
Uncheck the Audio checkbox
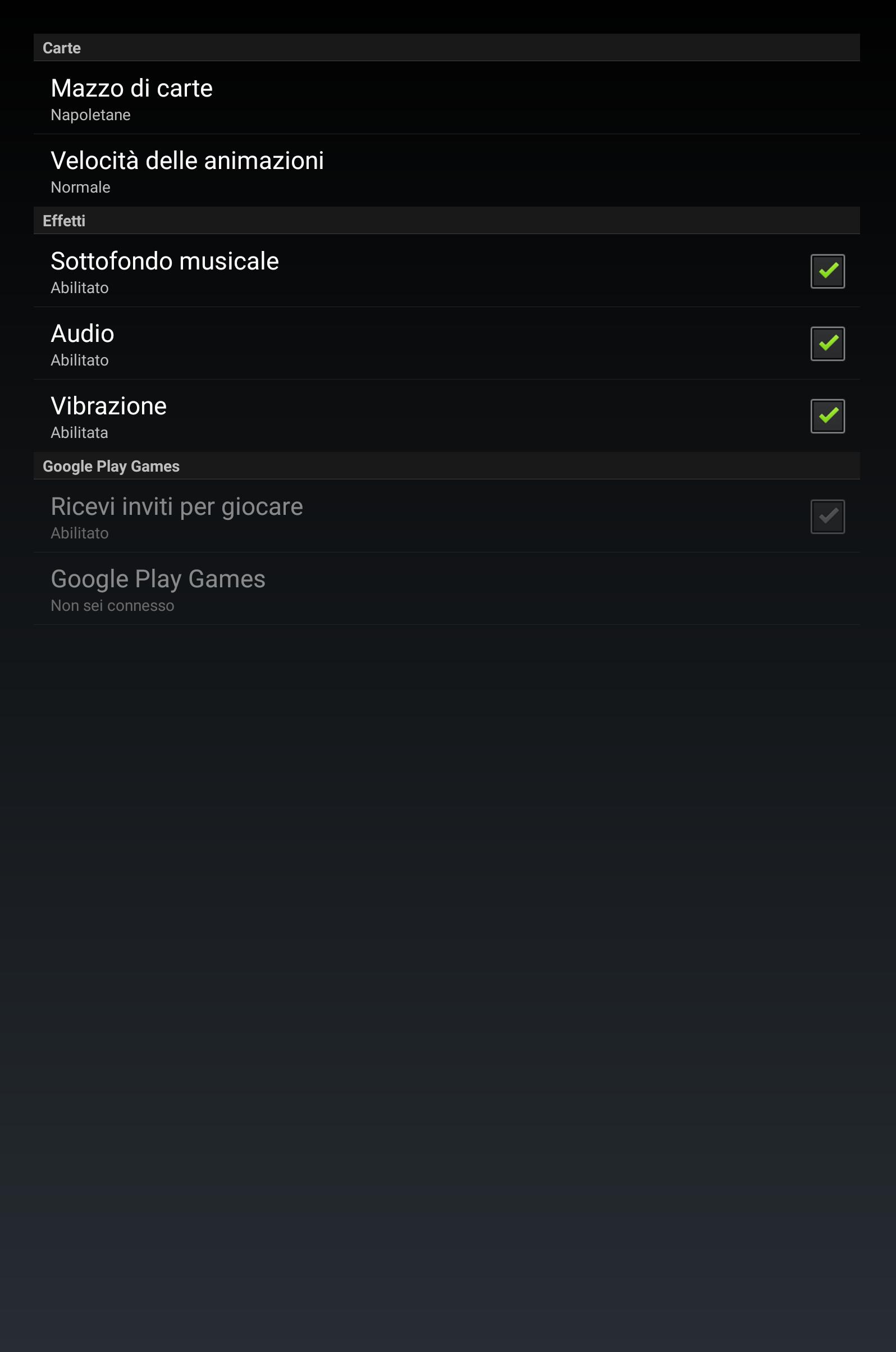coord(828,344)
